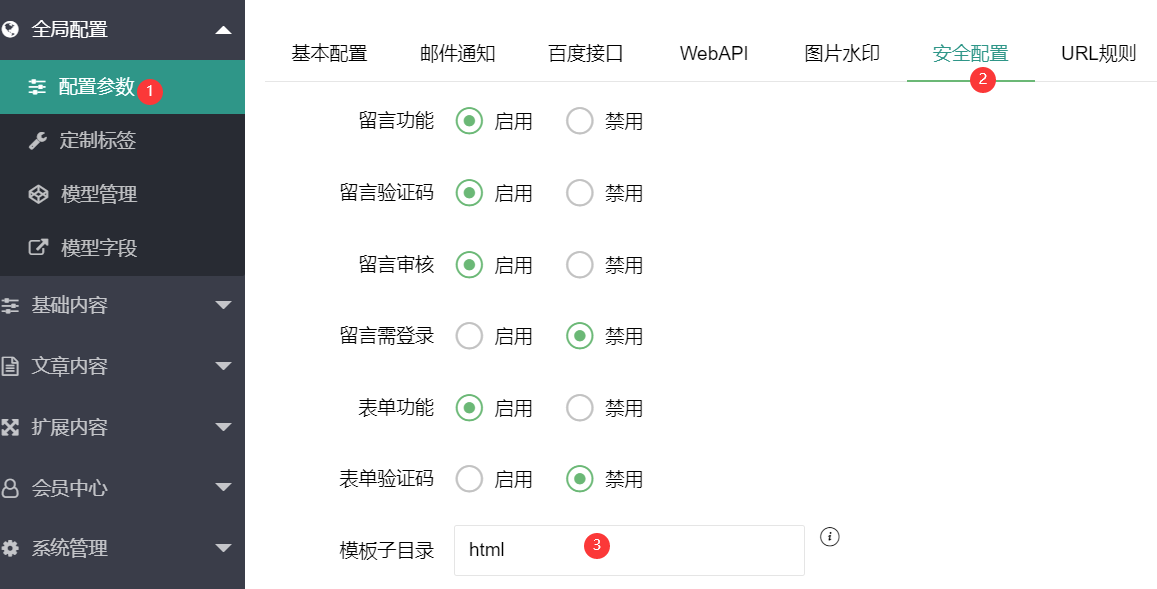This screenshot has height=589, width=1157.
Task: Click the globe icon beside 全局配置
Action: (x=10, y=30)
